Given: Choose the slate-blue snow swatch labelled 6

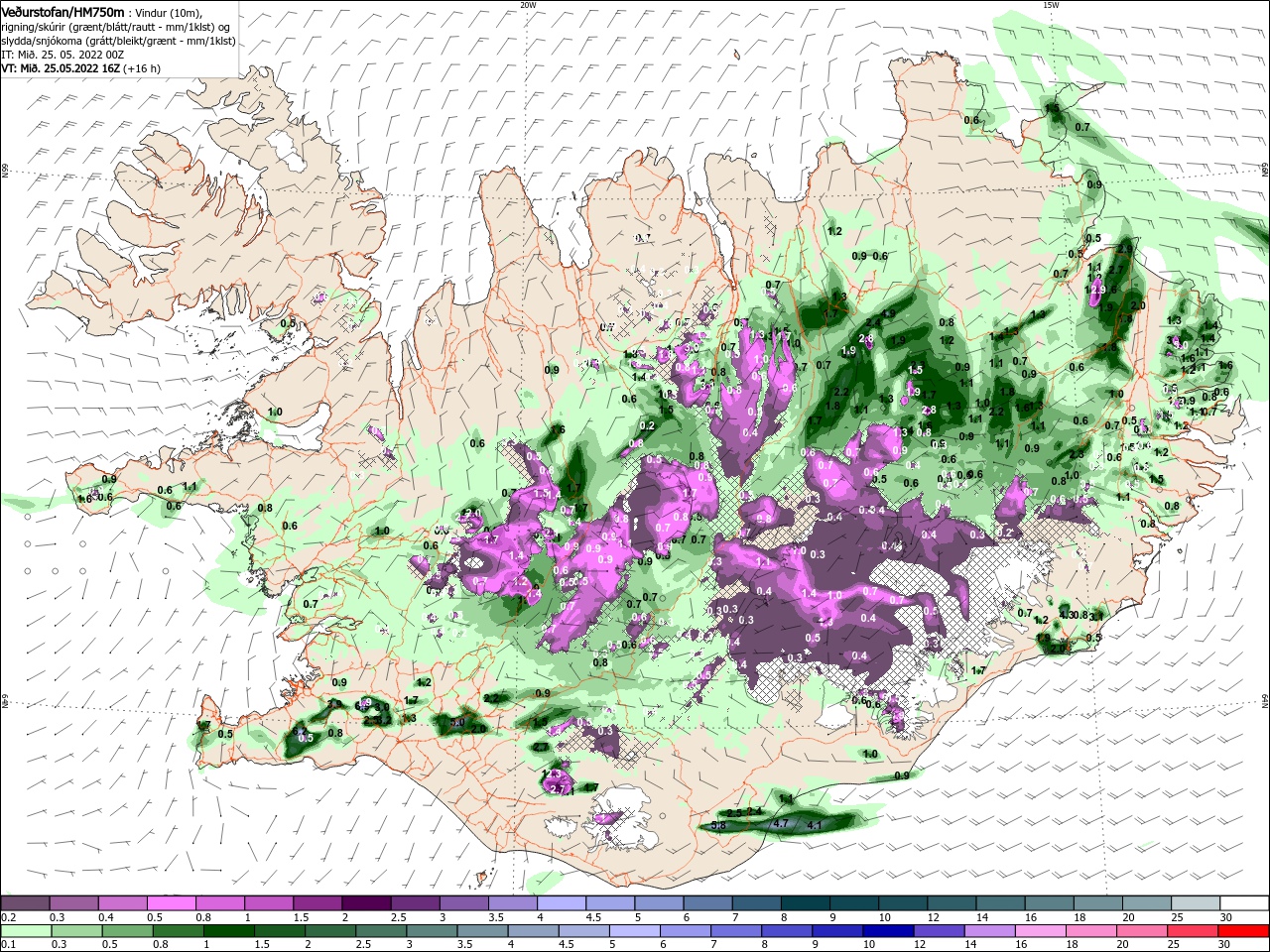Looking at the screenshot, I should point(707,903).
